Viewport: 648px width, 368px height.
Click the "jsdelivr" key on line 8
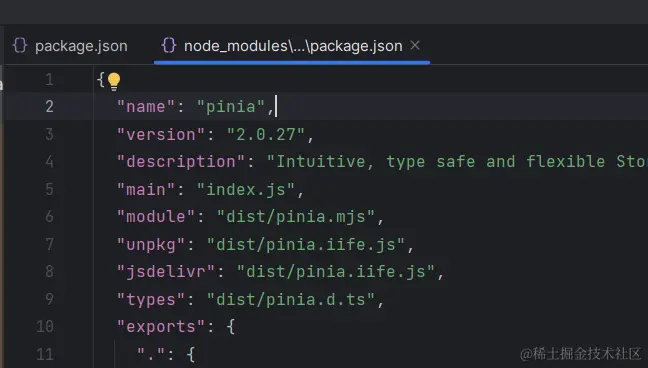click(x=166, y=272)
